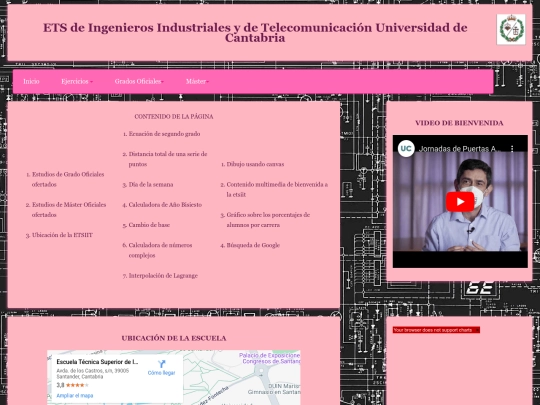This screenshot has height=405, width=540.
Task: Click the university crest logo in header
Action: 511,29
